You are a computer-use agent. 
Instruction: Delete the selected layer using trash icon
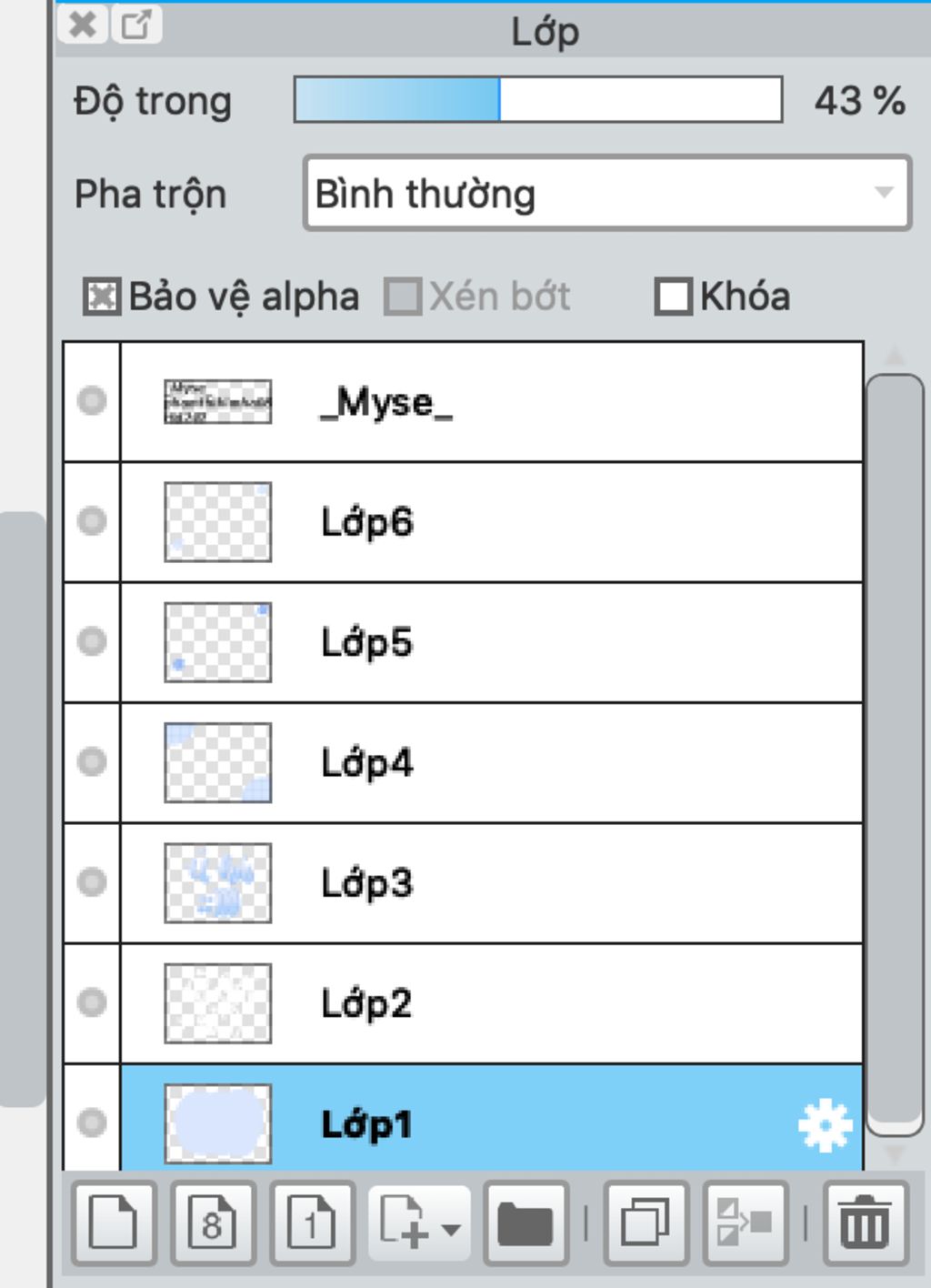tap(865, 1223)
